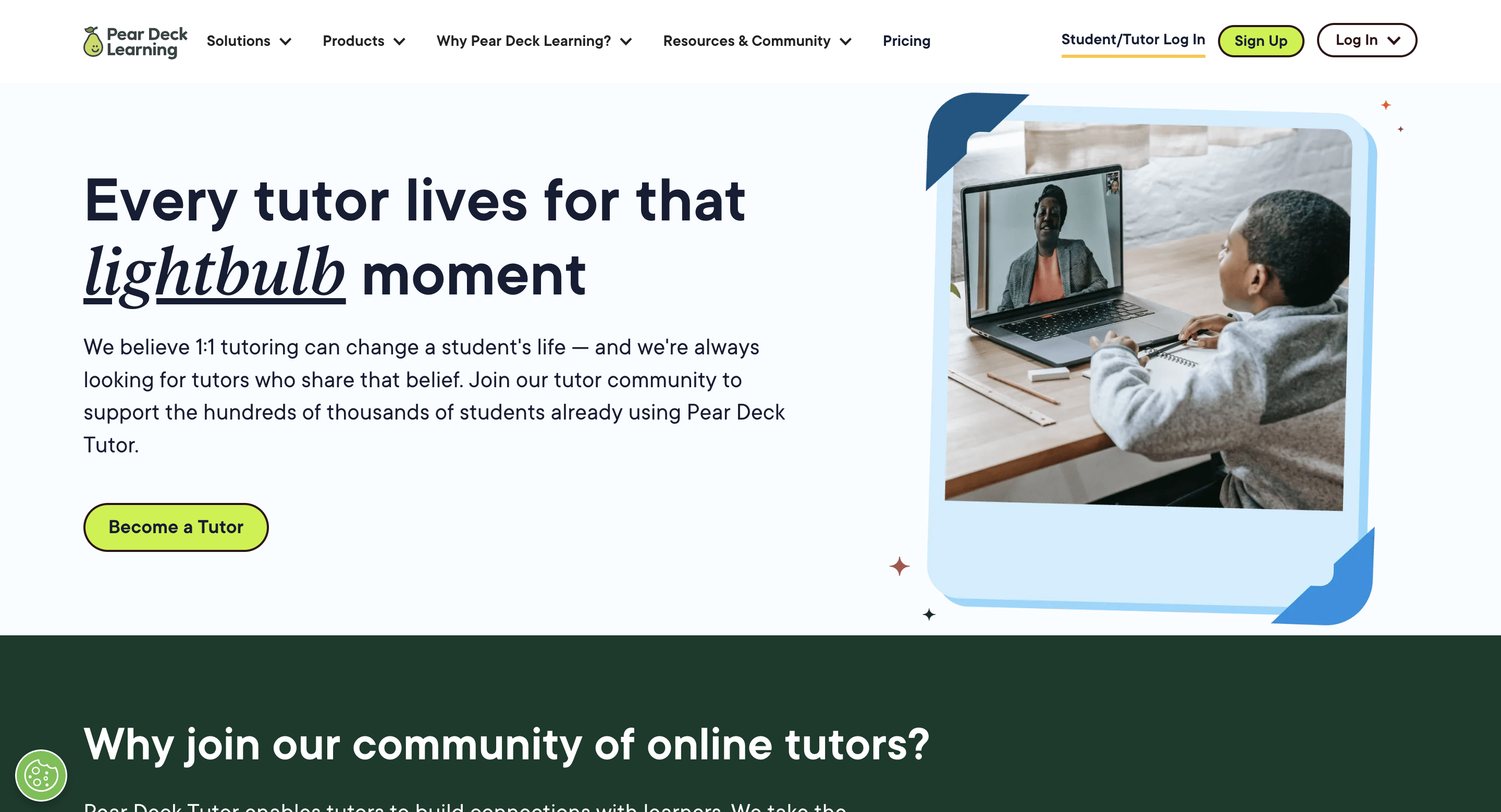The width and height of the screenshot is (1501, 812).
Task: Toggle Solutions navigation chevron
Action: coord(286,41)
